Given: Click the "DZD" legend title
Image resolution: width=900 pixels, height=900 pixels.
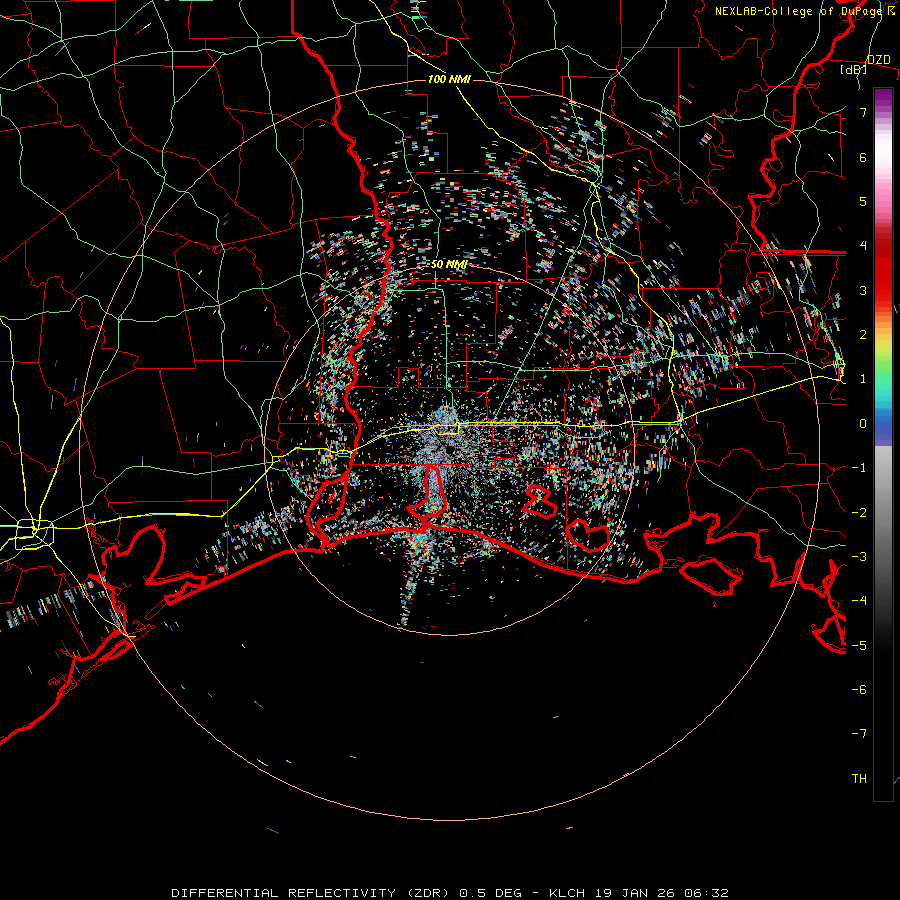Looking at the screenshot, I should pyautogui.click(x=878, y=60).
